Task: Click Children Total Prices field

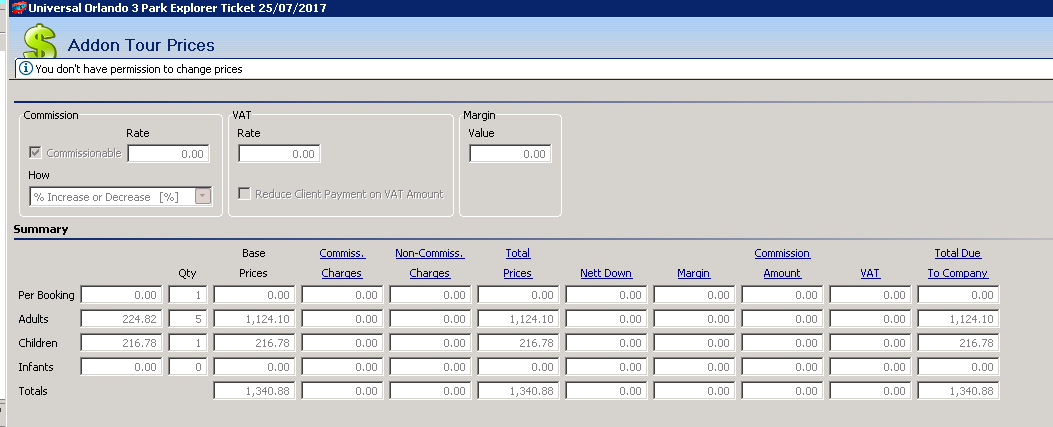Action: click(x=518, y=343)
